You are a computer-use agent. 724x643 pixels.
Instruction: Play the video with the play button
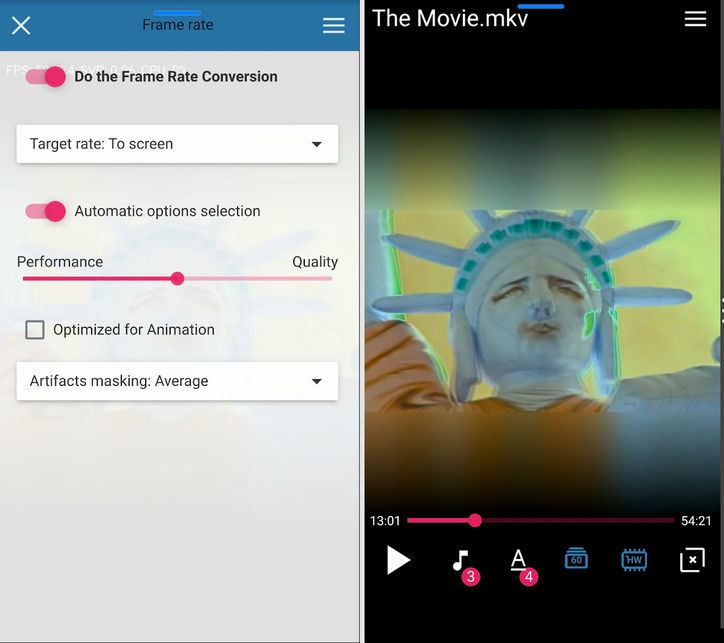point(398,560)
